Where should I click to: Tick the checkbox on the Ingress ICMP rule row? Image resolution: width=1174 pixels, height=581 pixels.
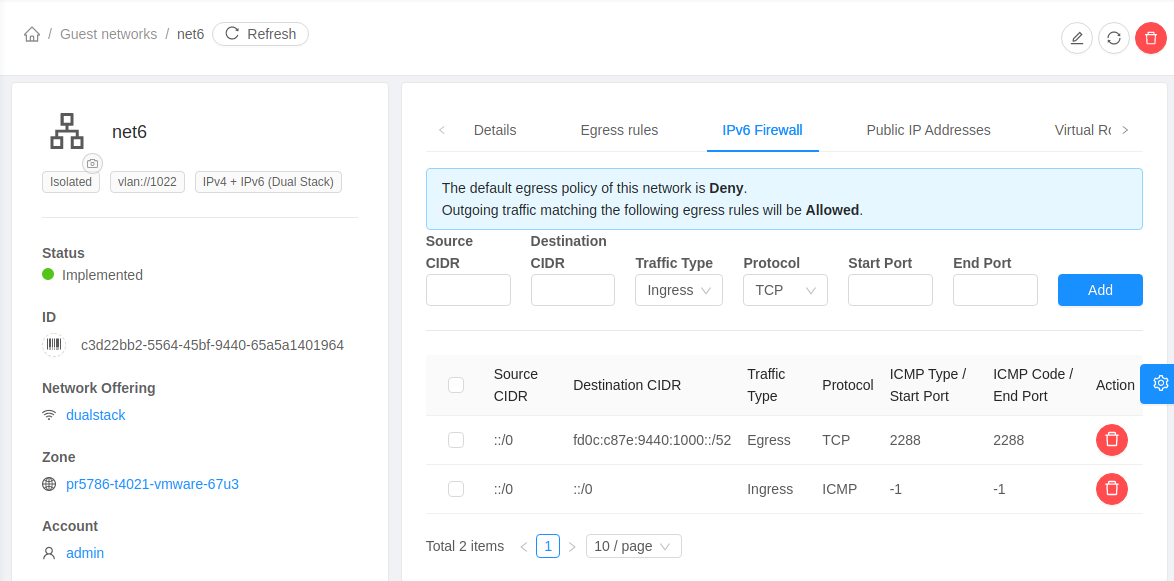click(x=456, y=489)
